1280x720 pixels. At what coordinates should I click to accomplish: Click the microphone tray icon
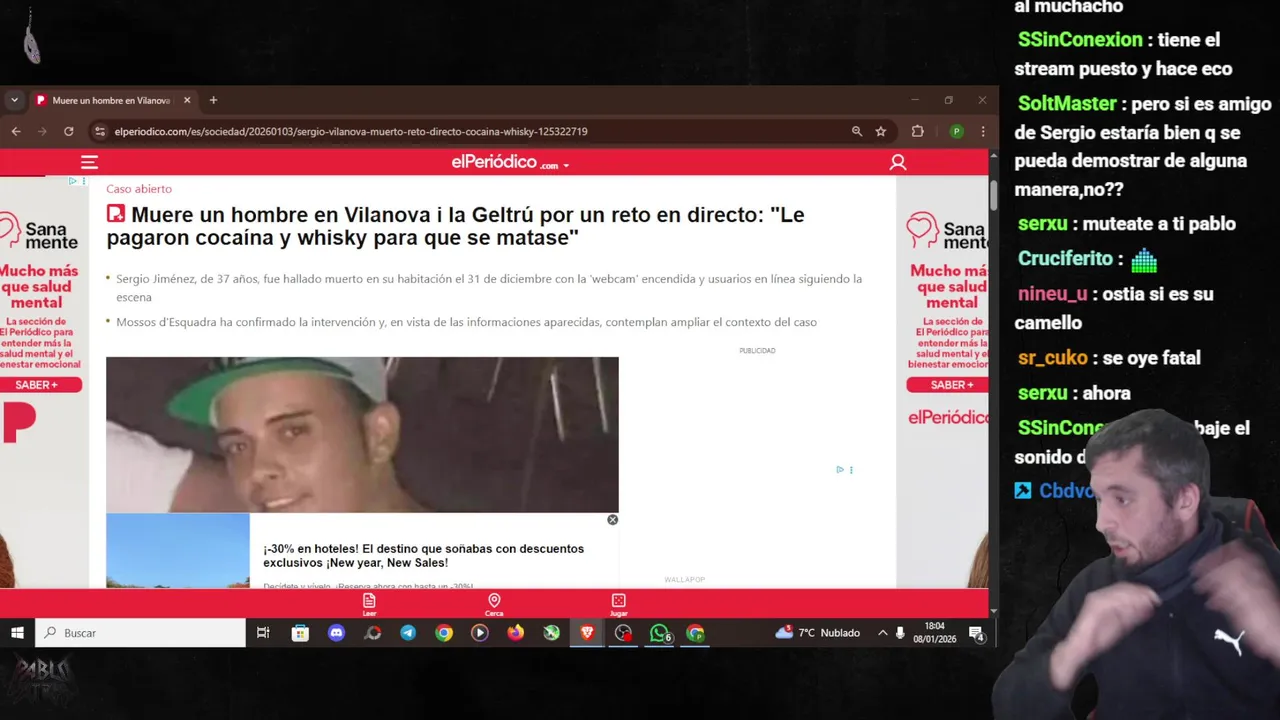pyautogui.click(x=900, y=633)
